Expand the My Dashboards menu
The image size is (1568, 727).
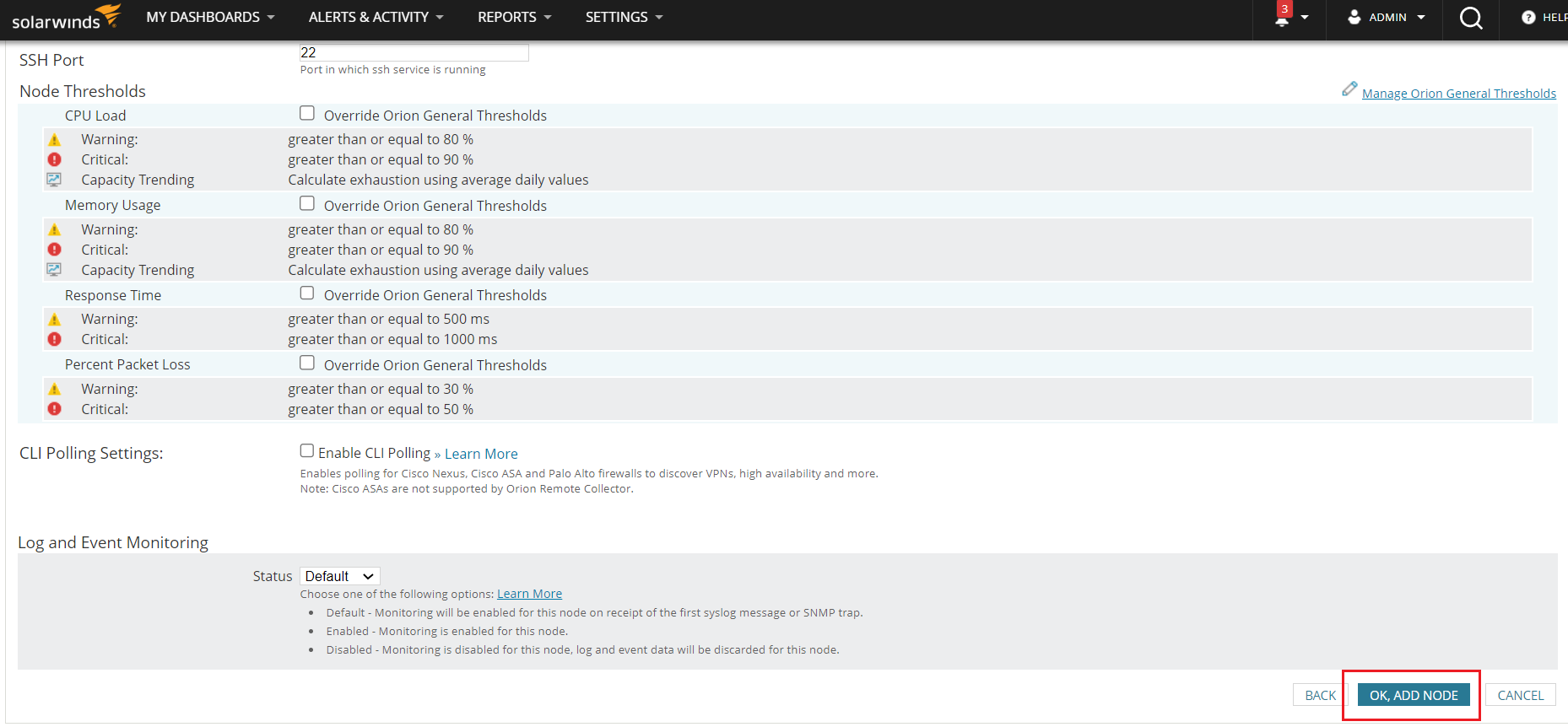210,17
